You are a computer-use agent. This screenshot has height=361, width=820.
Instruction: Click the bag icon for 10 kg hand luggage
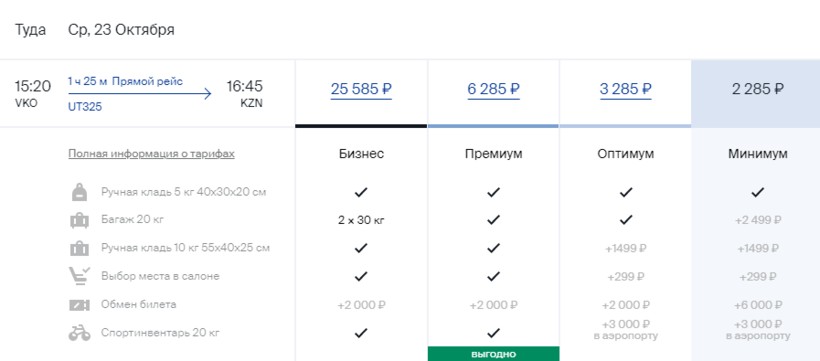79,248
